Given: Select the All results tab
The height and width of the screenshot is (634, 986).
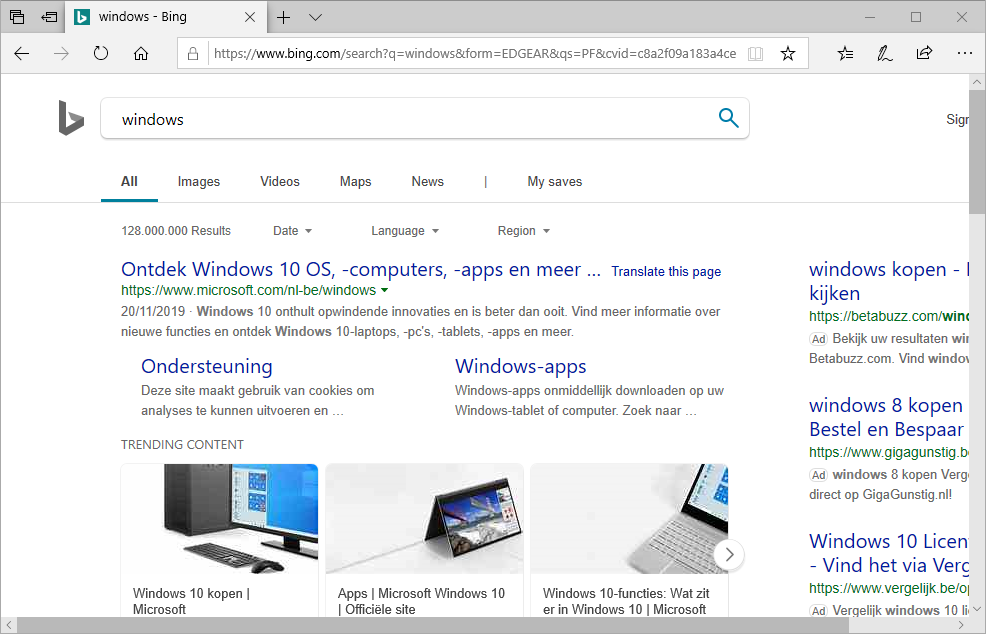Looking at the screenshot, I should click(x=129, y=181).
